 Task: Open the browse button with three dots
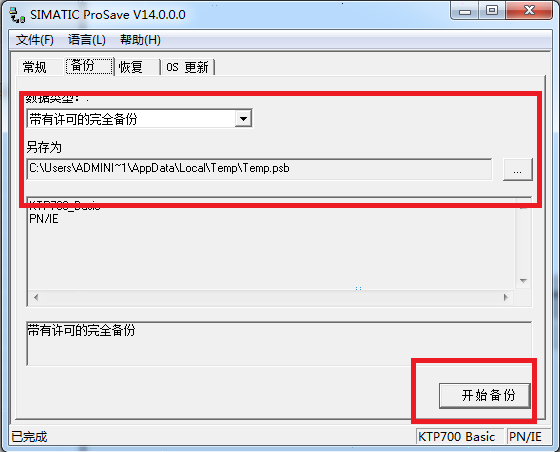point(518,170)
